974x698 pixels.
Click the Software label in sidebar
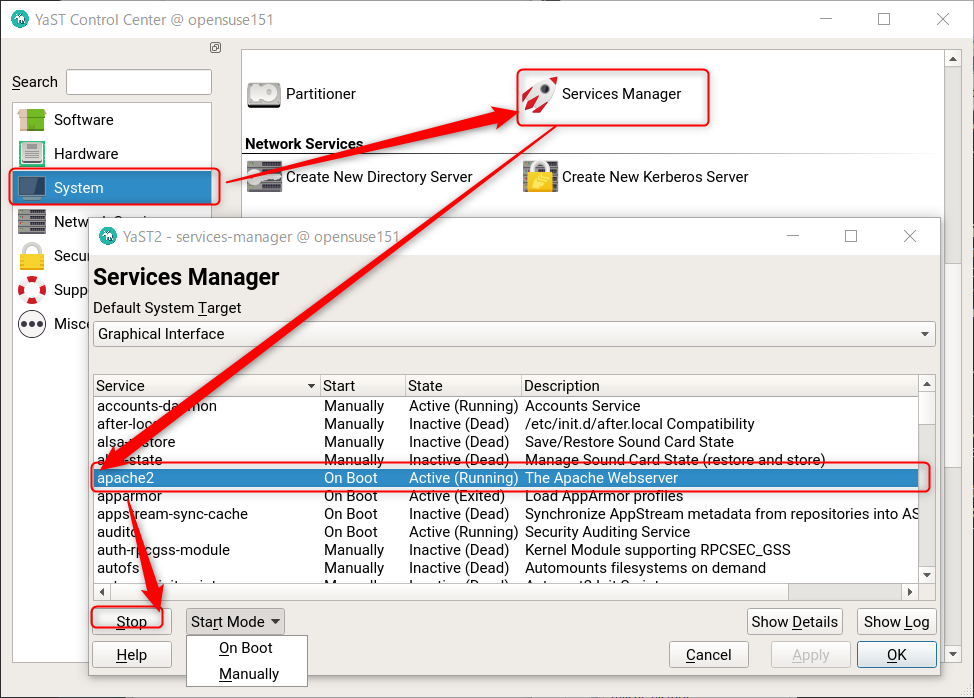tap(84, 120)
